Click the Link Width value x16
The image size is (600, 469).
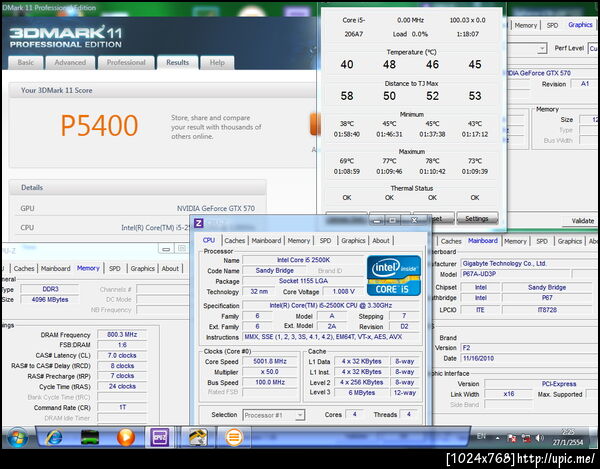[x=509, y=394]
